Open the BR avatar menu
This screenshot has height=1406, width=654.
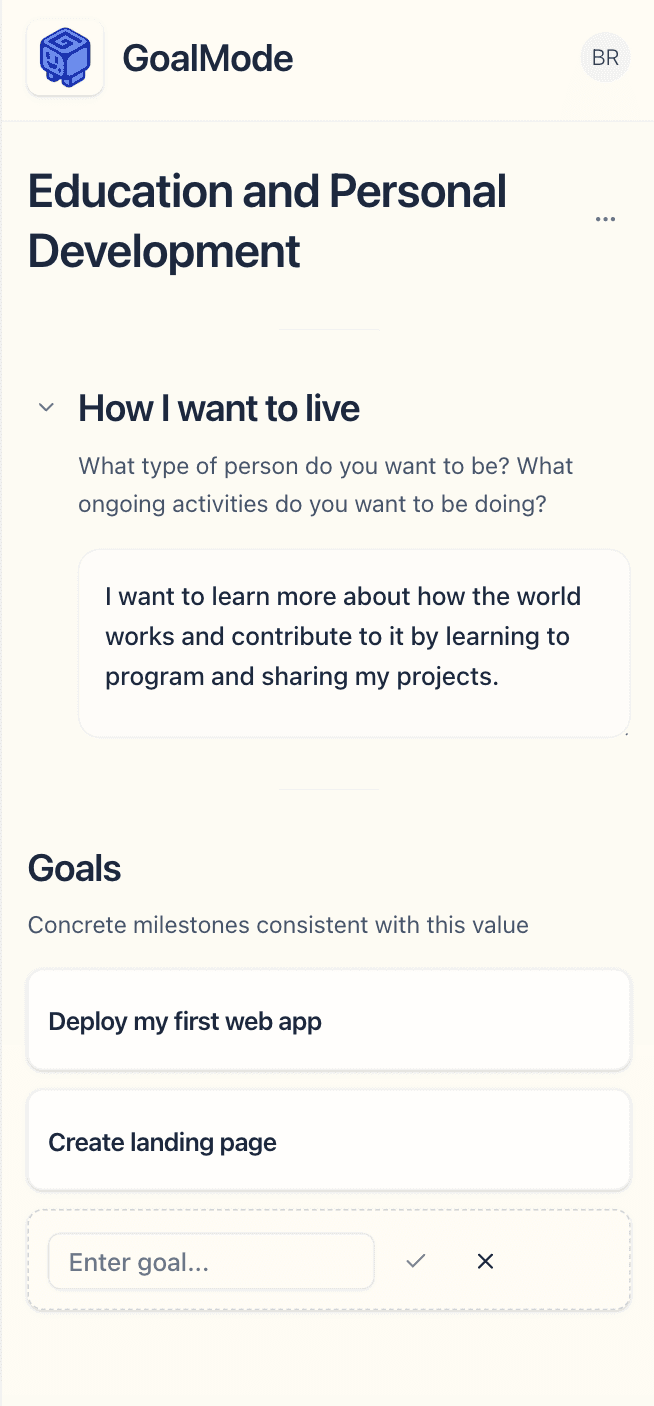(x=605, y=57)
